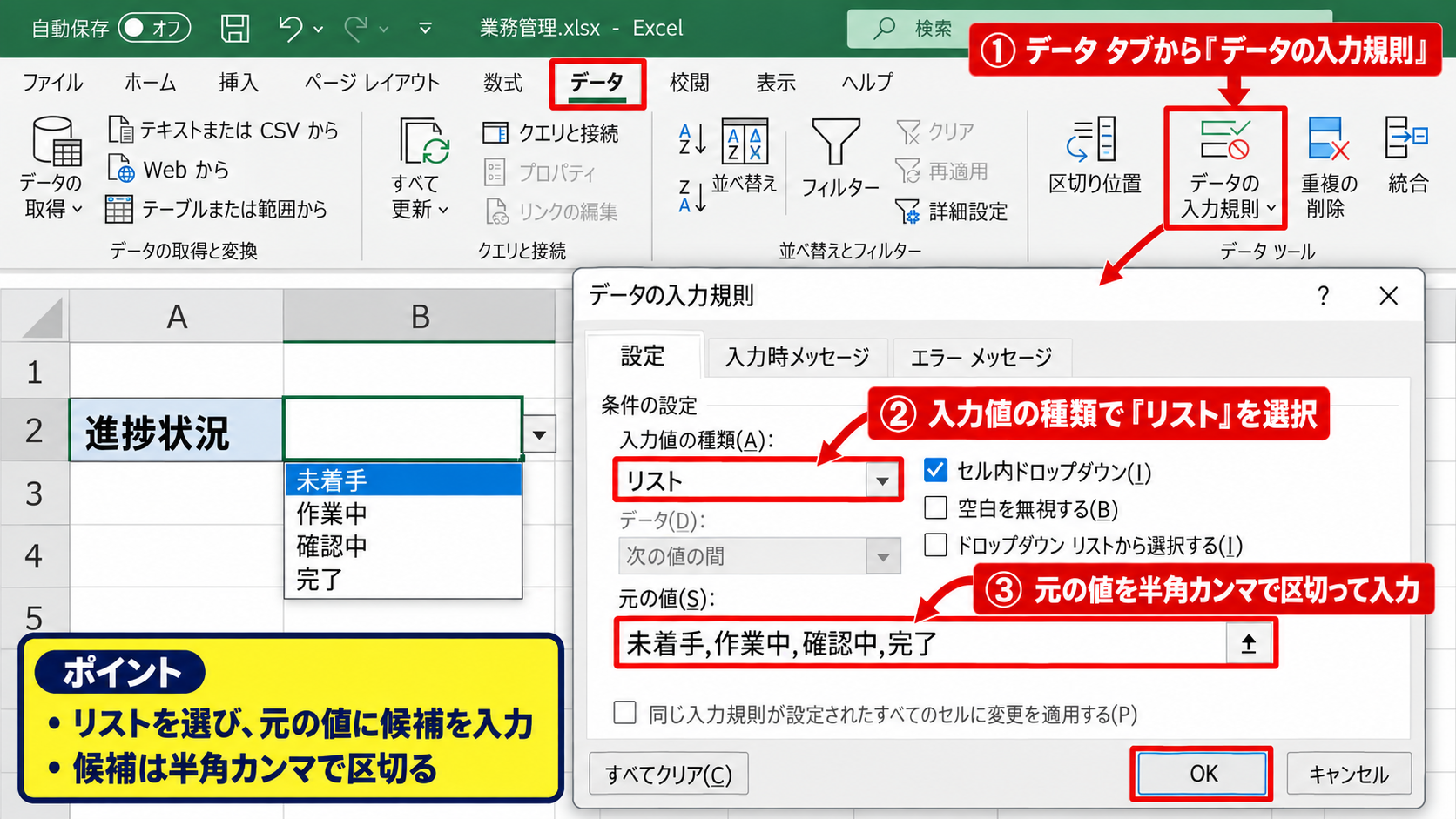1456x819 pixels.
Task: Click OK button in dialog
Action: click(1203, 774)
